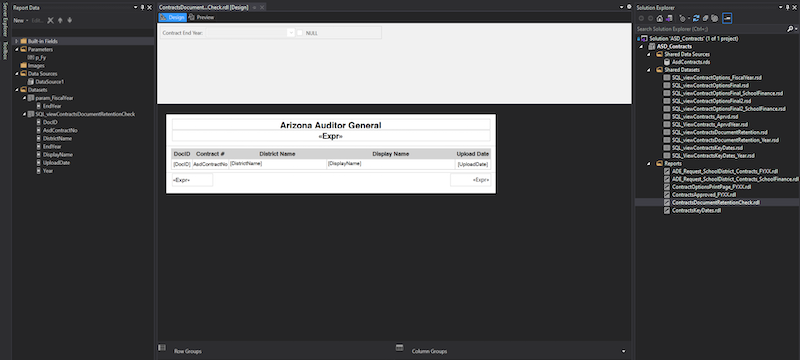Click the Row Groups pane icon

pos(162,347)
